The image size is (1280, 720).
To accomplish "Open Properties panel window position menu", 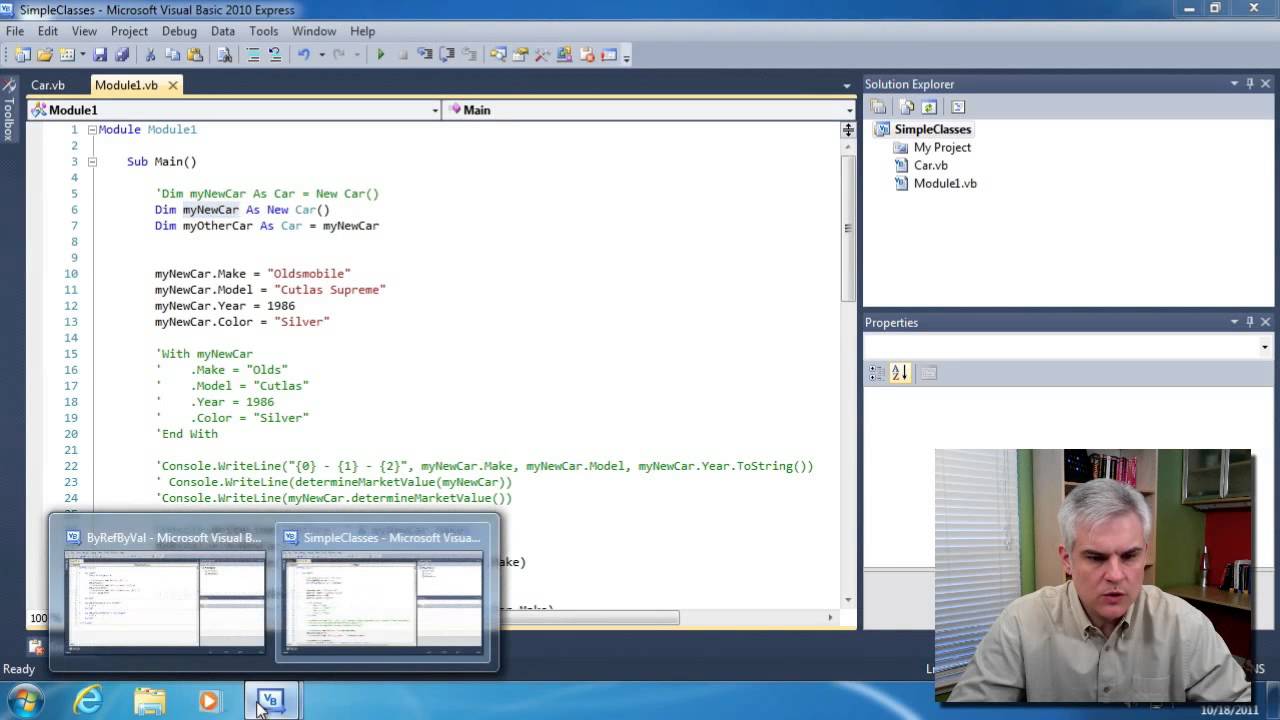I will point(1235,322).
